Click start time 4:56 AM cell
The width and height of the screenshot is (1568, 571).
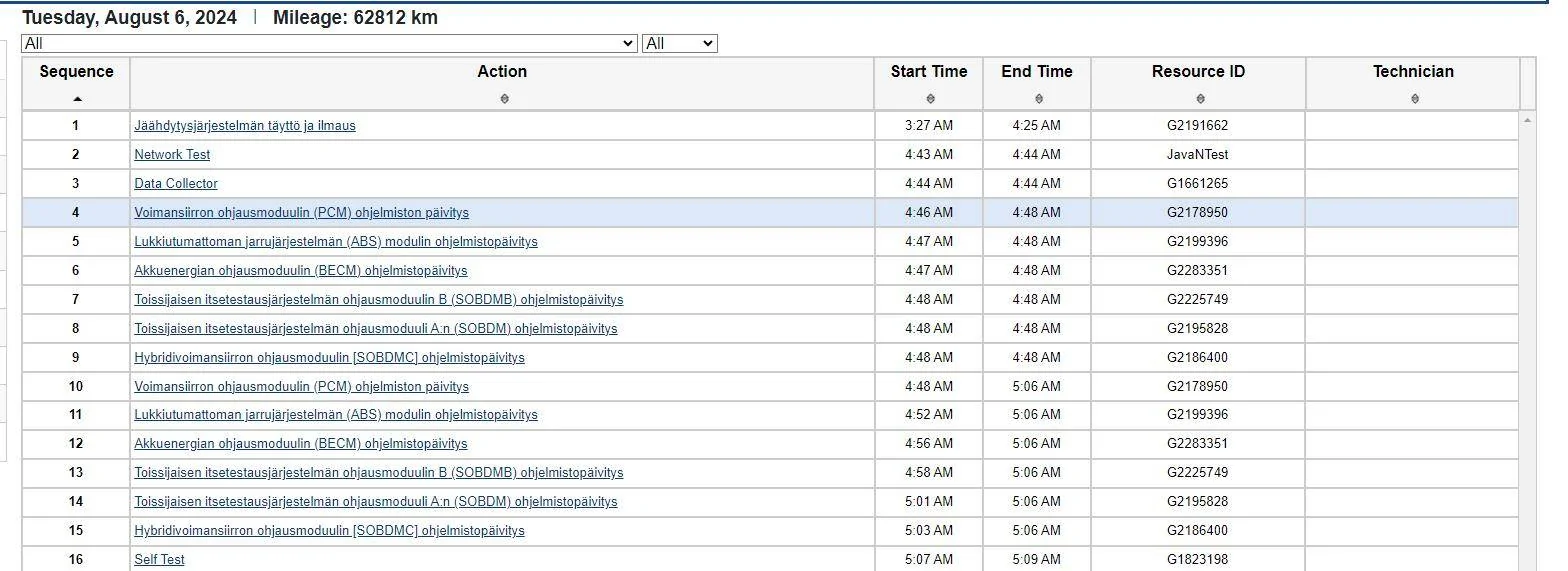929,444
